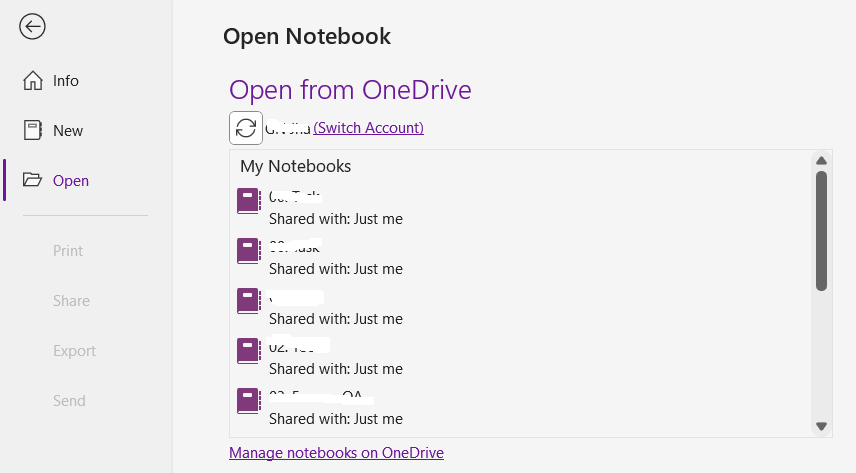Click the My Notebooks heading
The width and height of the screenshot is (856, 473).
pos(295,166)
